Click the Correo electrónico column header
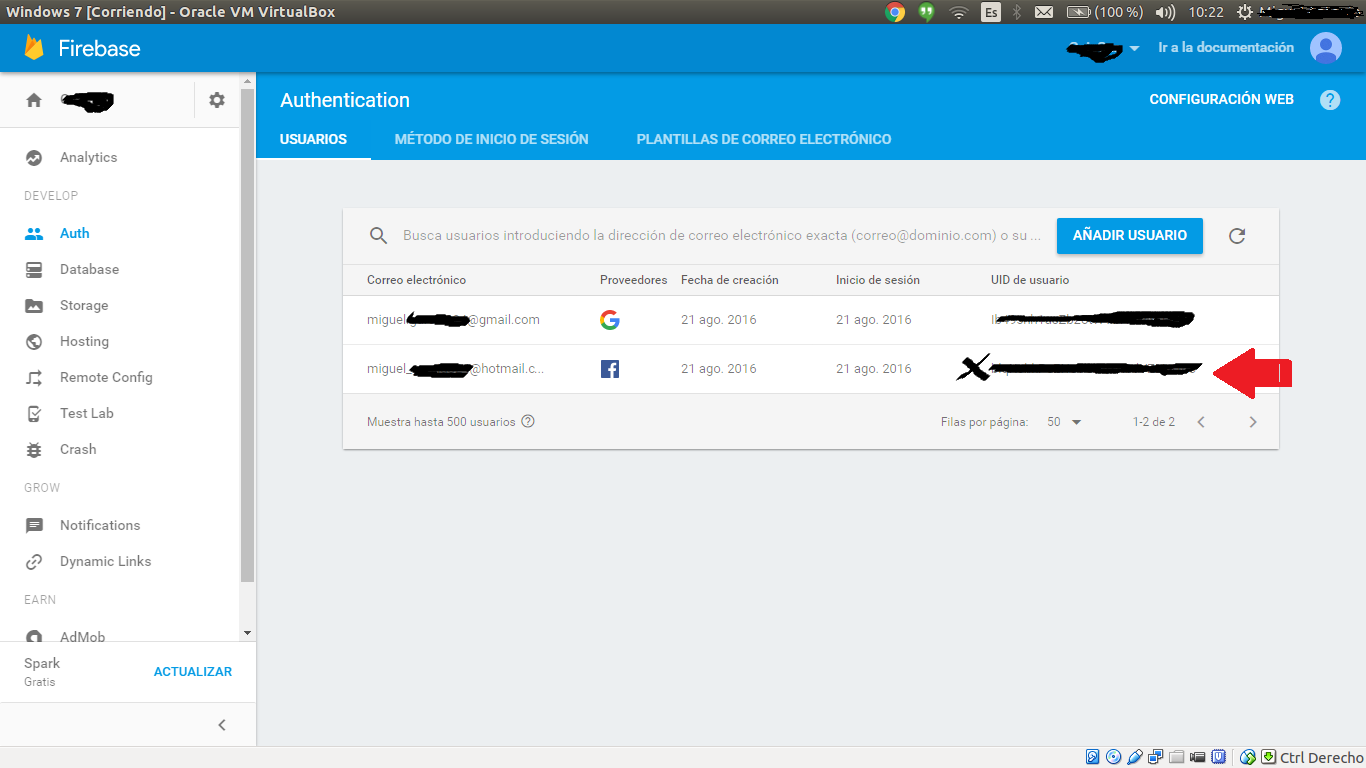 (x=416, y=280)
